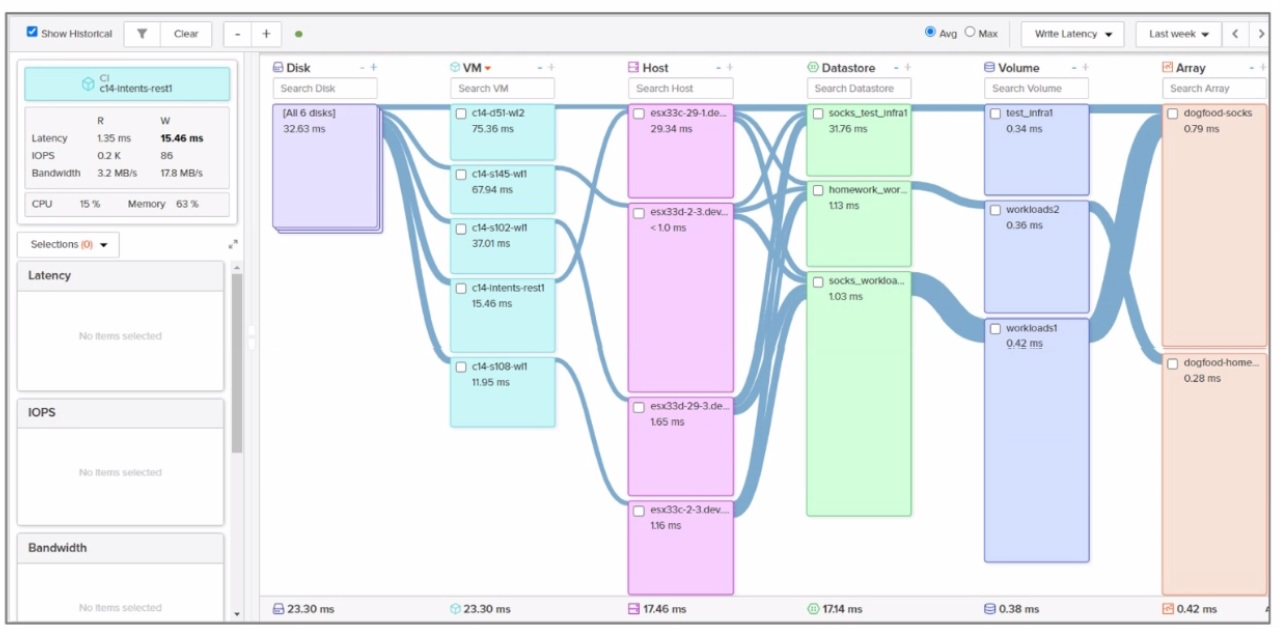Check the dogfood-socks array checkbox
The image size is (1281, 628).
[x=1173, y=114]
